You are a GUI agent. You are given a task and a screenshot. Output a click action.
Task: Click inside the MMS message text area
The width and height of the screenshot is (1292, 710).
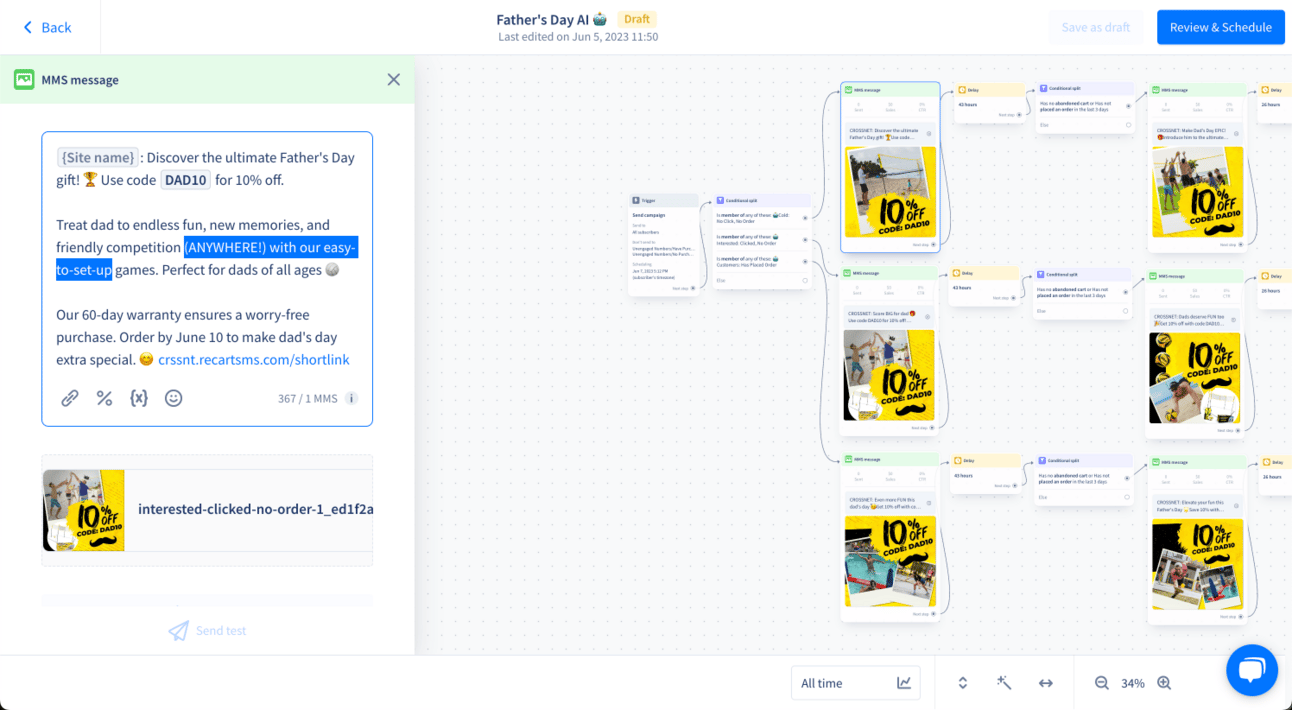click(x=207, y=258)
